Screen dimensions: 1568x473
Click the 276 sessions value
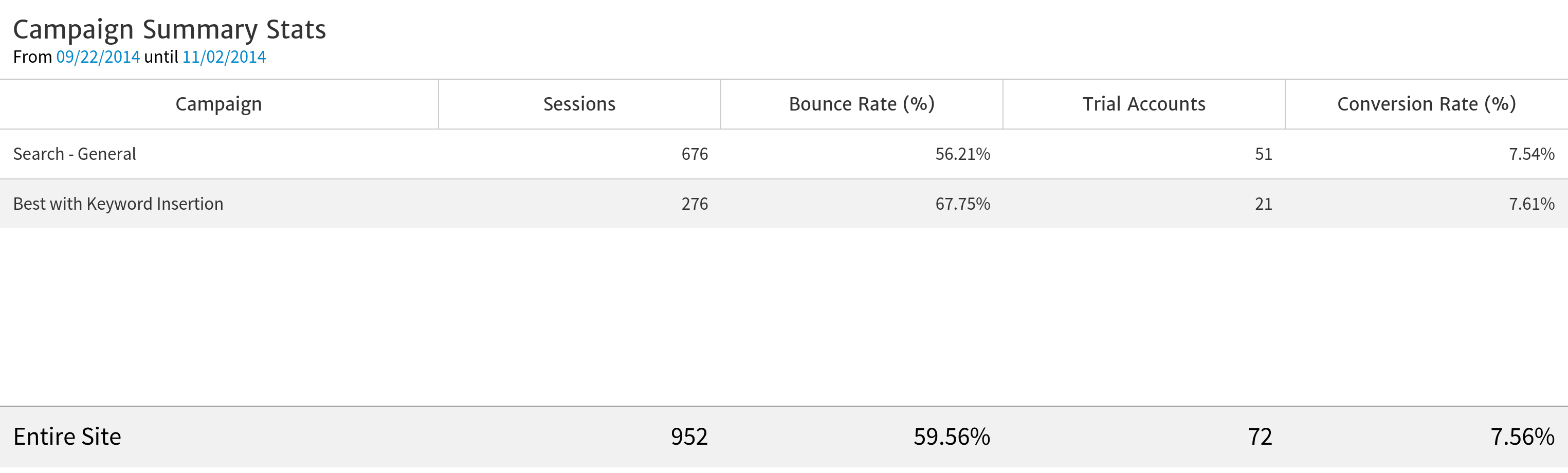click(x=695, y=204)
